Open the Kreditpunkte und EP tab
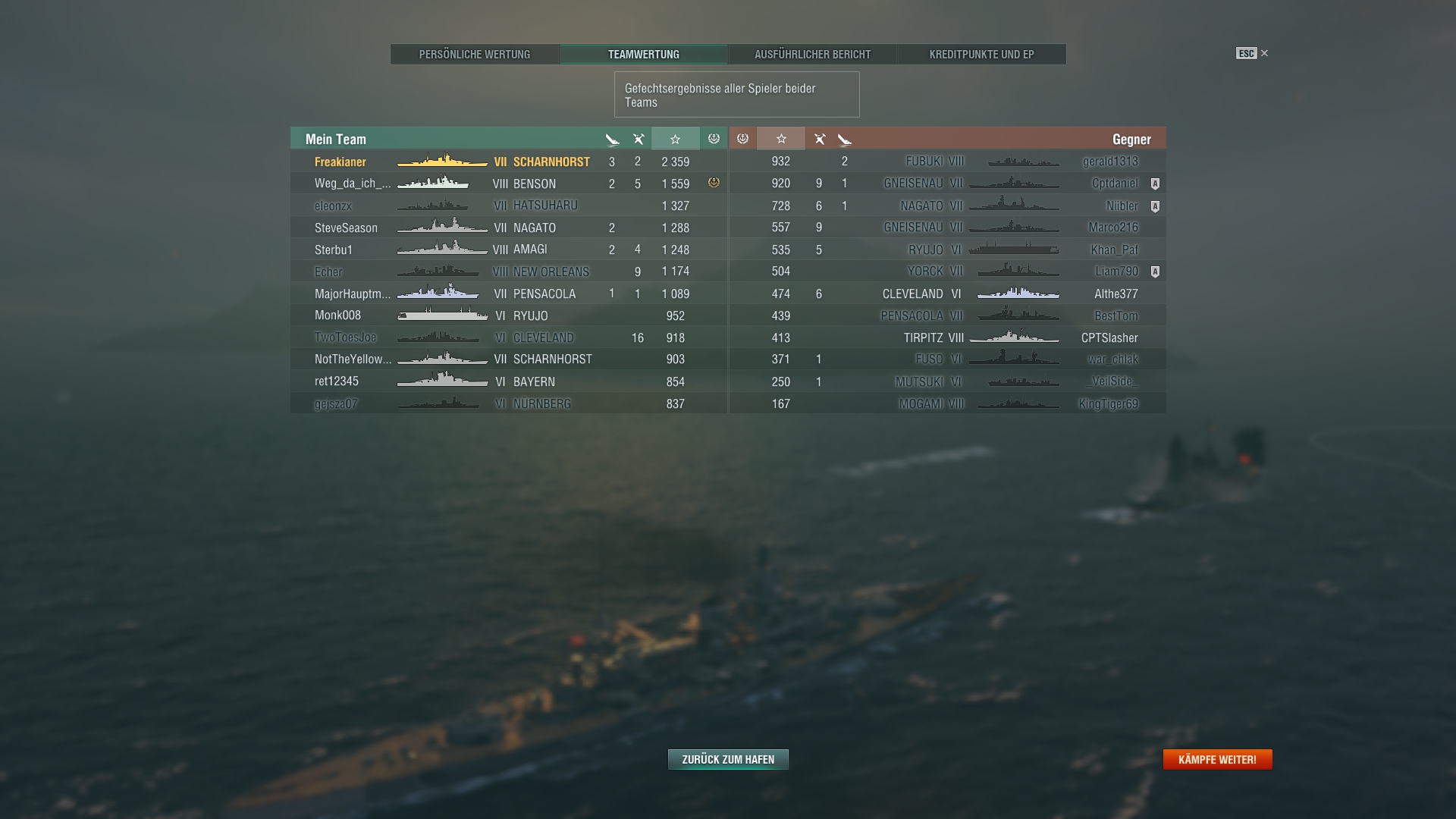Screen dimensions: 1456x819 click(x=982, y=54)
